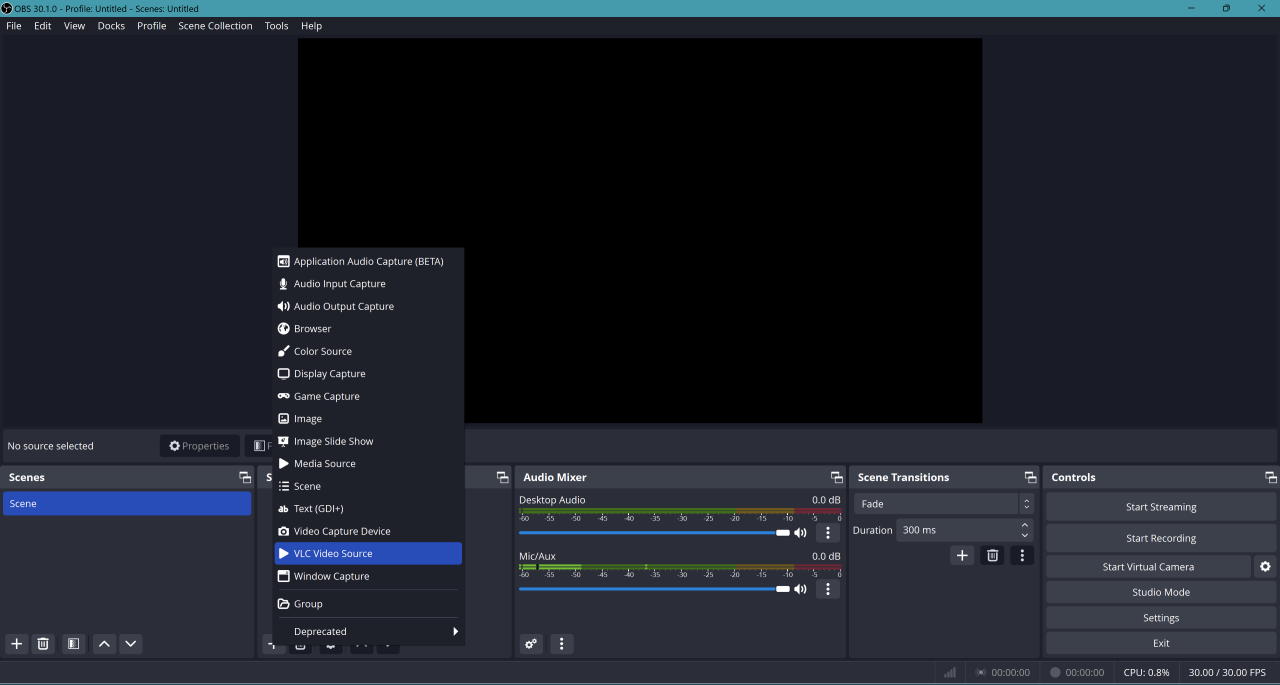Open scene filters via the filter icon
1280x685 pixels.
point(73,644)
